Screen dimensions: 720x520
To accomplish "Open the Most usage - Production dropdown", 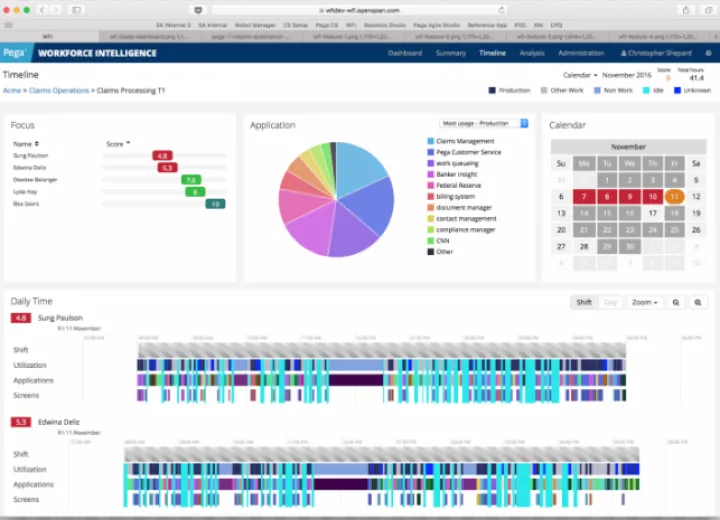I will pos(483,123).
